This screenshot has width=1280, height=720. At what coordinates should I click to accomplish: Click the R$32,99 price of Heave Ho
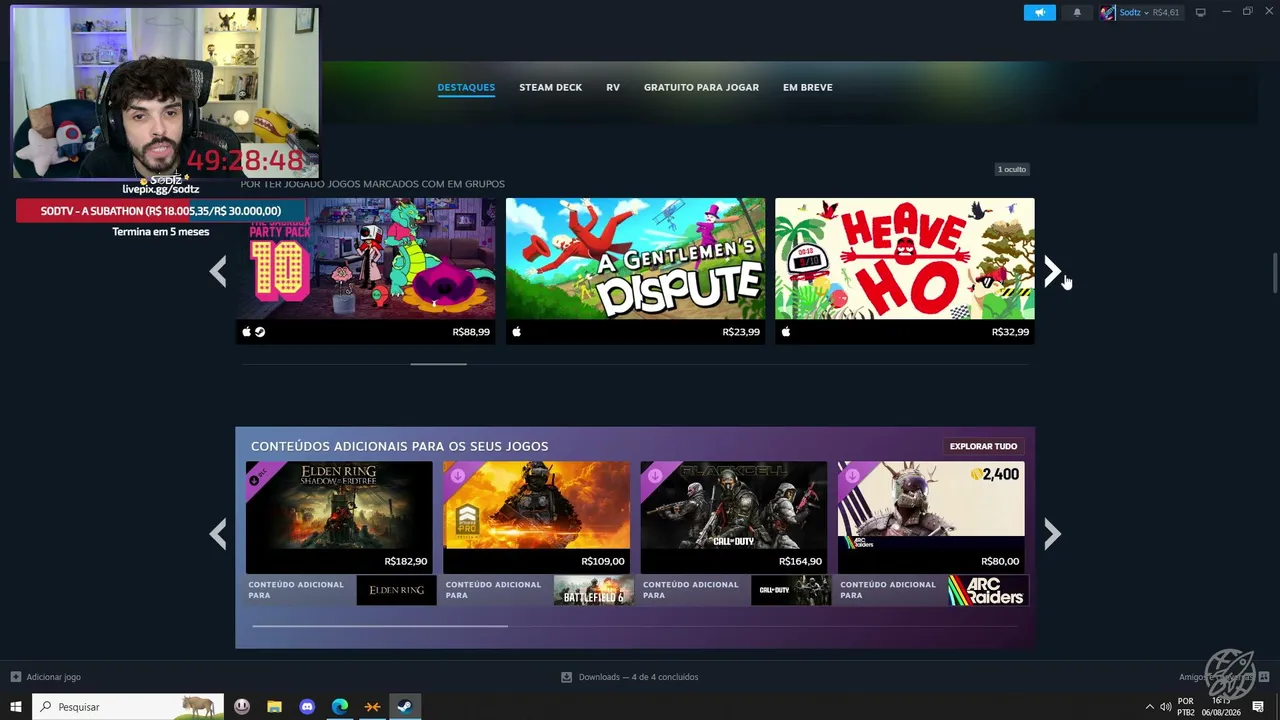1010,332
